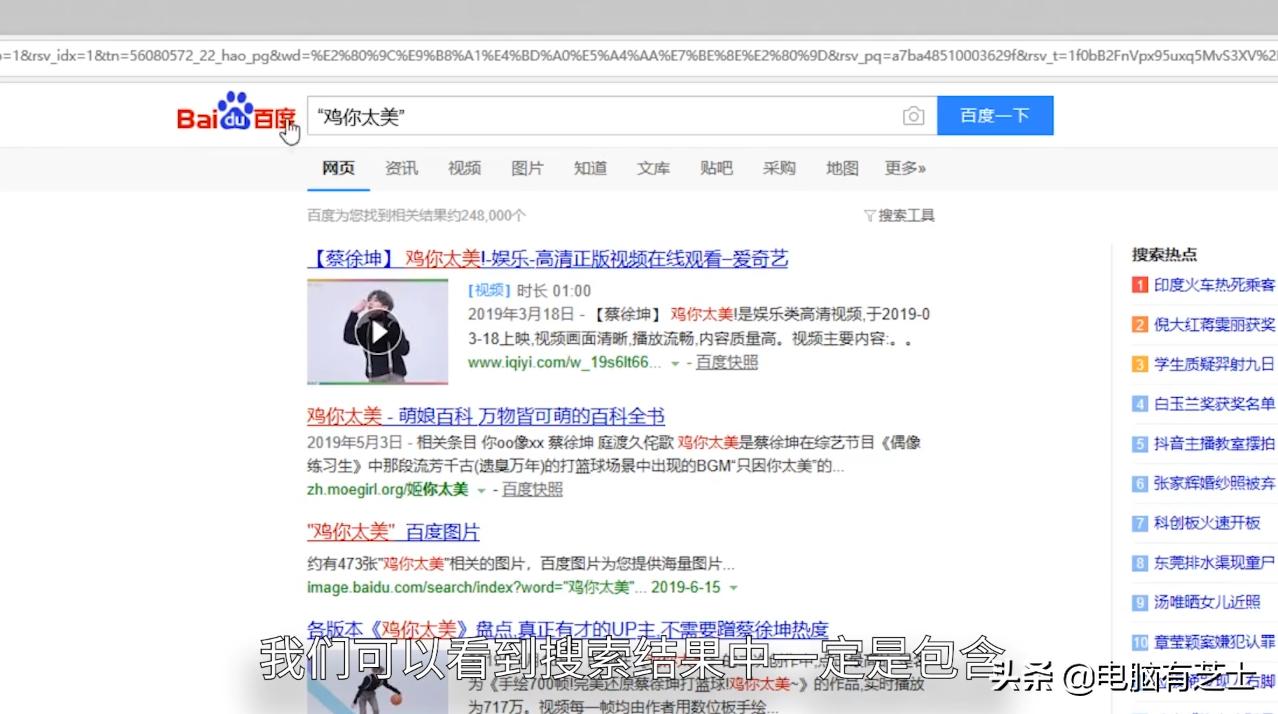The width and height of the screenshot is (1278, 714).
Task: Open the 地图 section
Action: 841,168
